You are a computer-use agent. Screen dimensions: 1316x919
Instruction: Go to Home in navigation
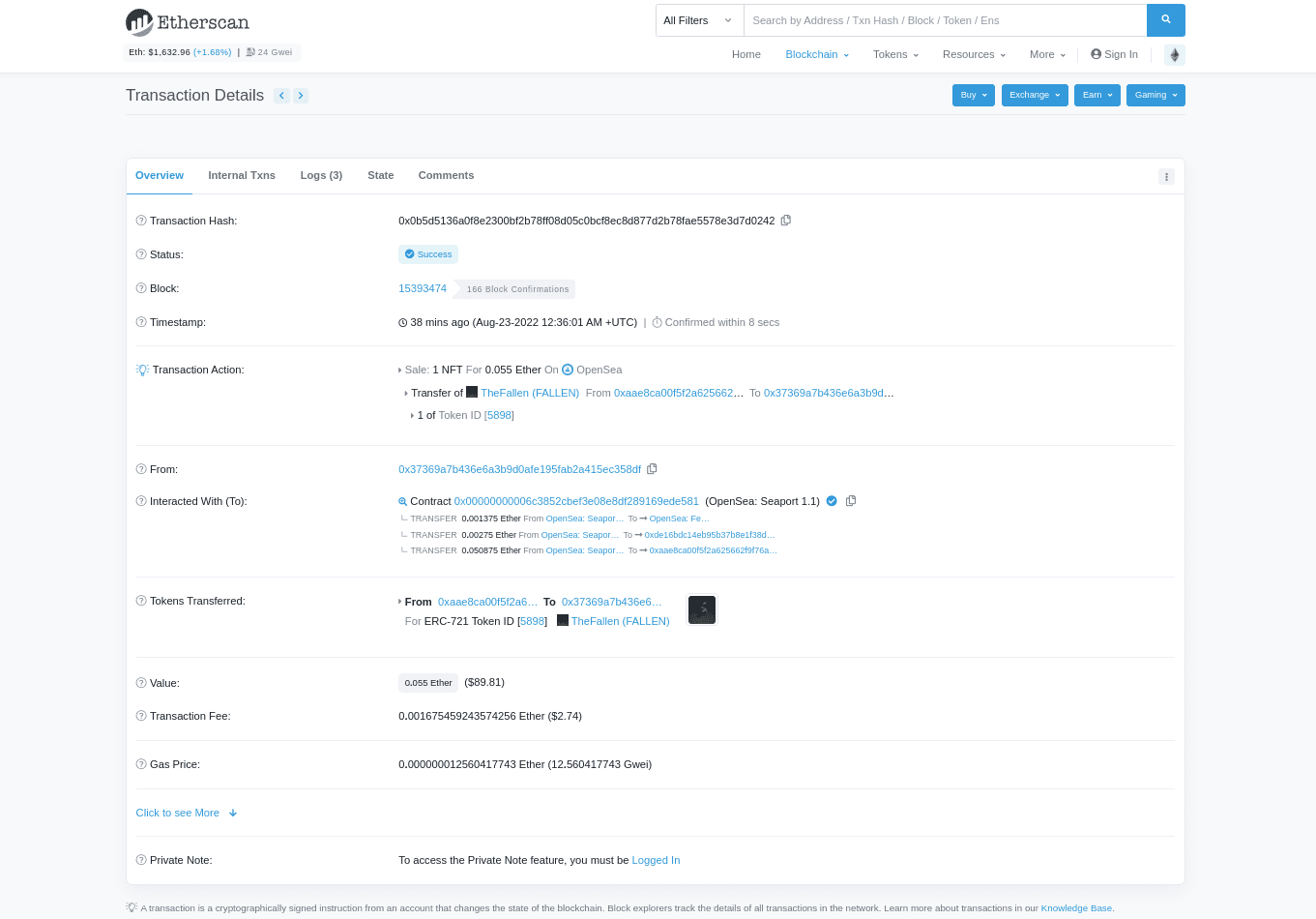coord(746,54)
